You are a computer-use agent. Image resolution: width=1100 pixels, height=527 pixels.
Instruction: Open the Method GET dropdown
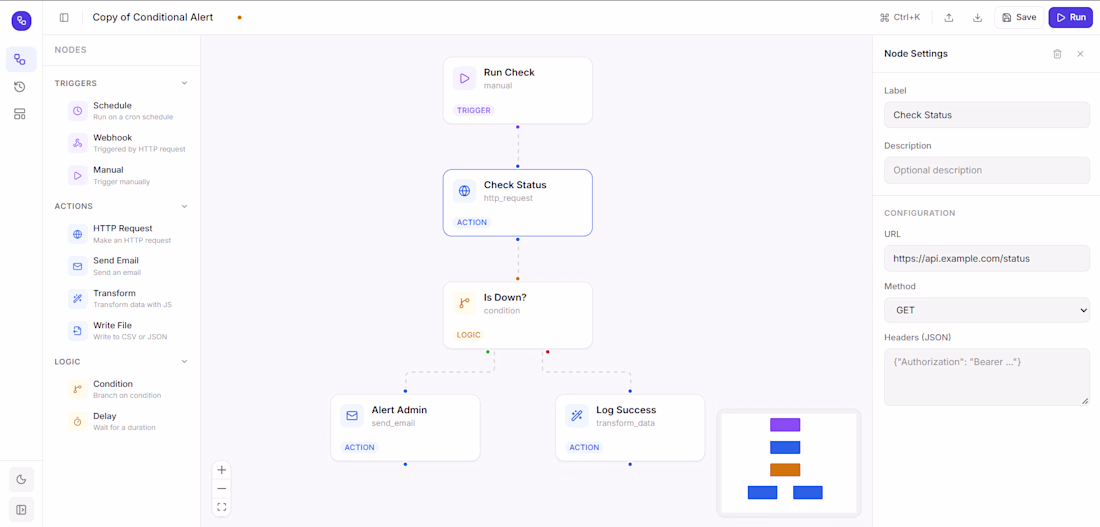click(x=987, y=309)
